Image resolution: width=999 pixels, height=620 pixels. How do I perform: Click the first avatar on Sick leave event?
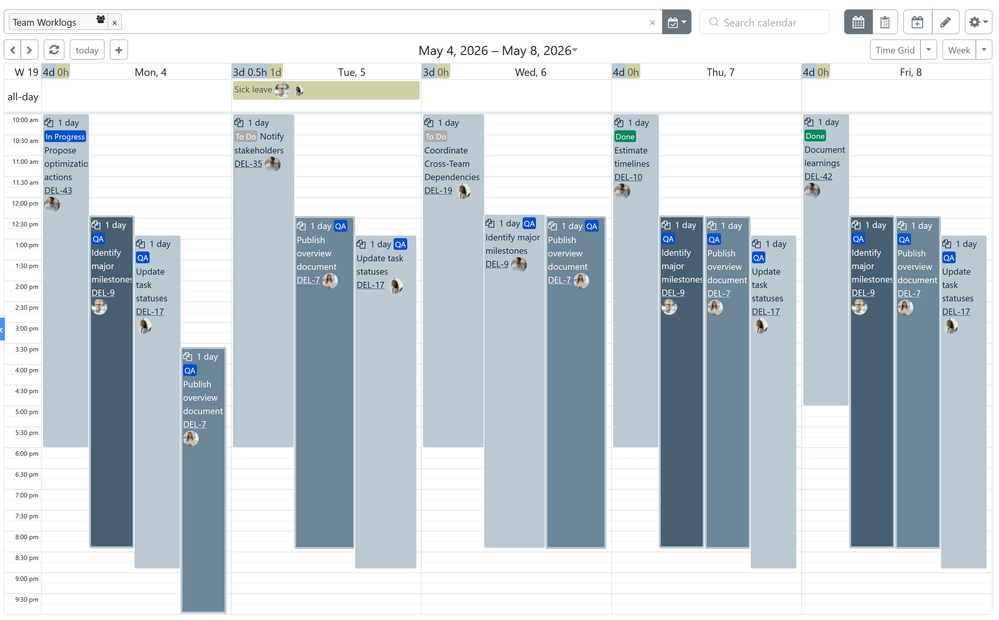tap(282, 90)
